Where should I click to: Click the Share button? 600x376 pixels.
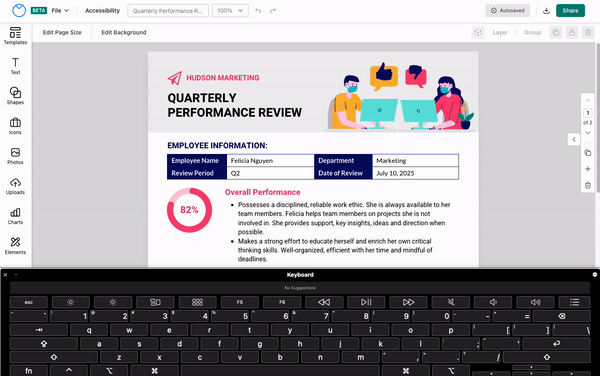click(570, 11)
